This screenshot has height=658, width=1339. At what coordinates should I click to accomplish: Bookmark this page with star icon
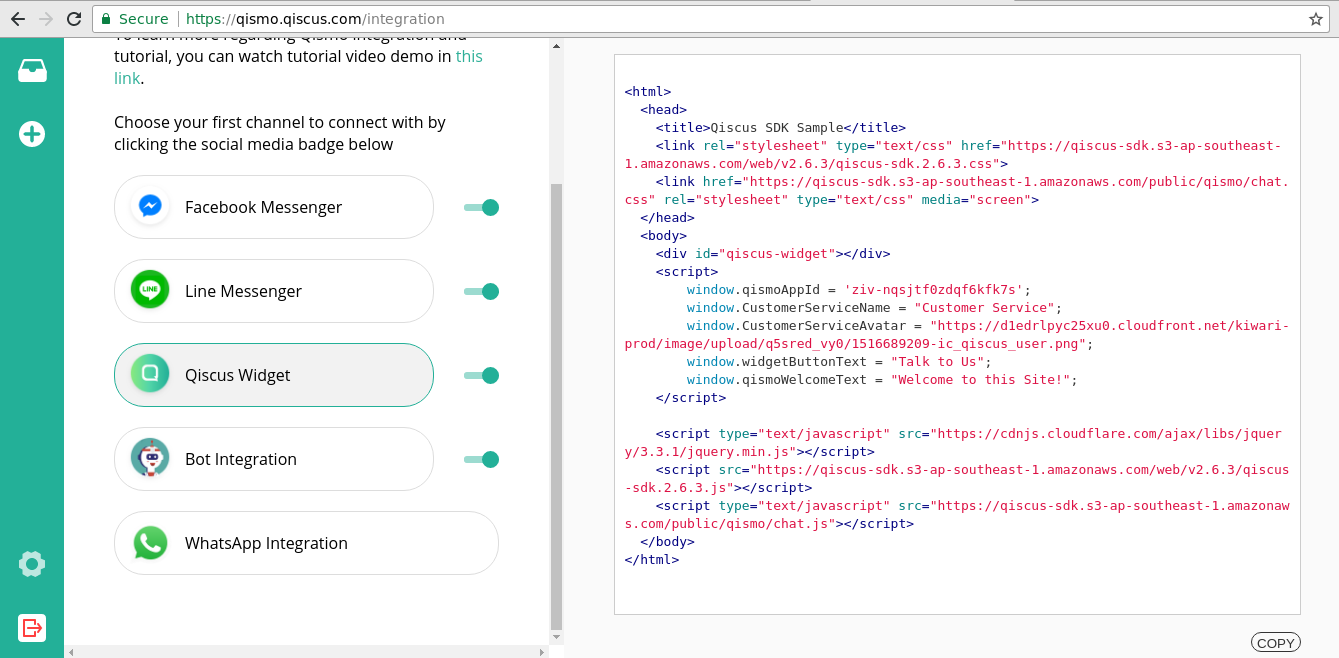pos(1316,19)
